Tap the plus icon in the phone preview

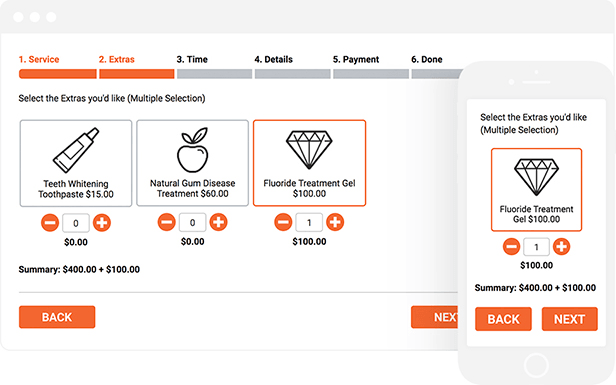pos(561,247)
